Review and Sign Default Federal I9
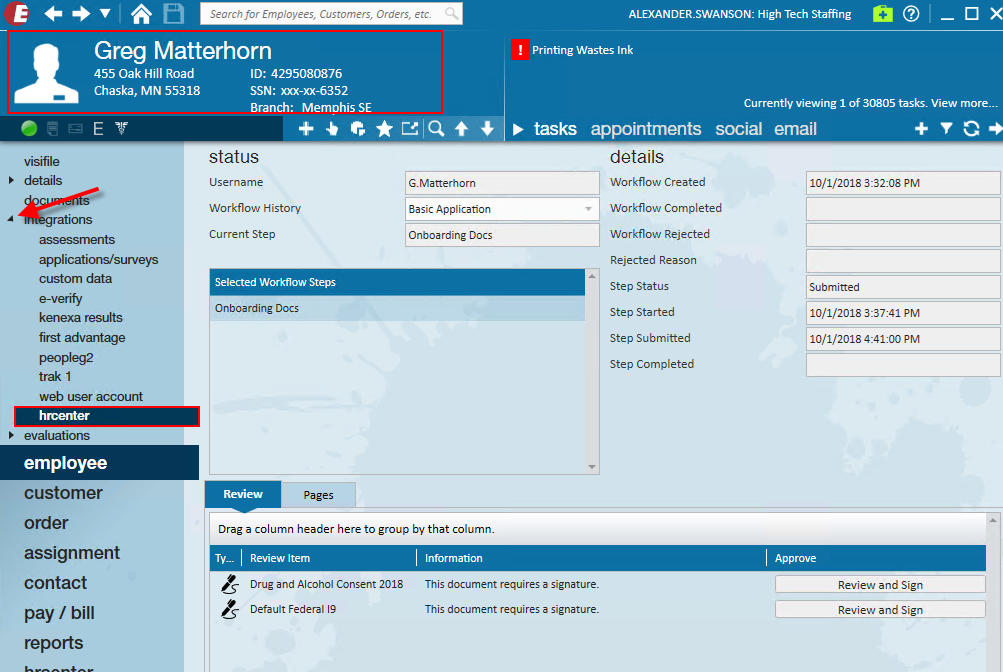Image resolution: width=1003 pixels, height=672 pixels. pos(879,610)
